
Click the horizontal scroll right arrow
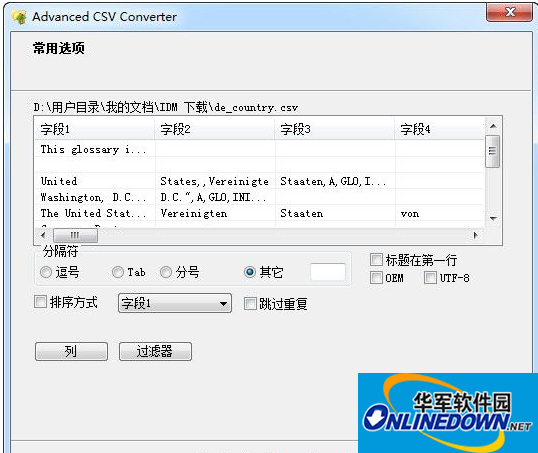pos(476,235)
